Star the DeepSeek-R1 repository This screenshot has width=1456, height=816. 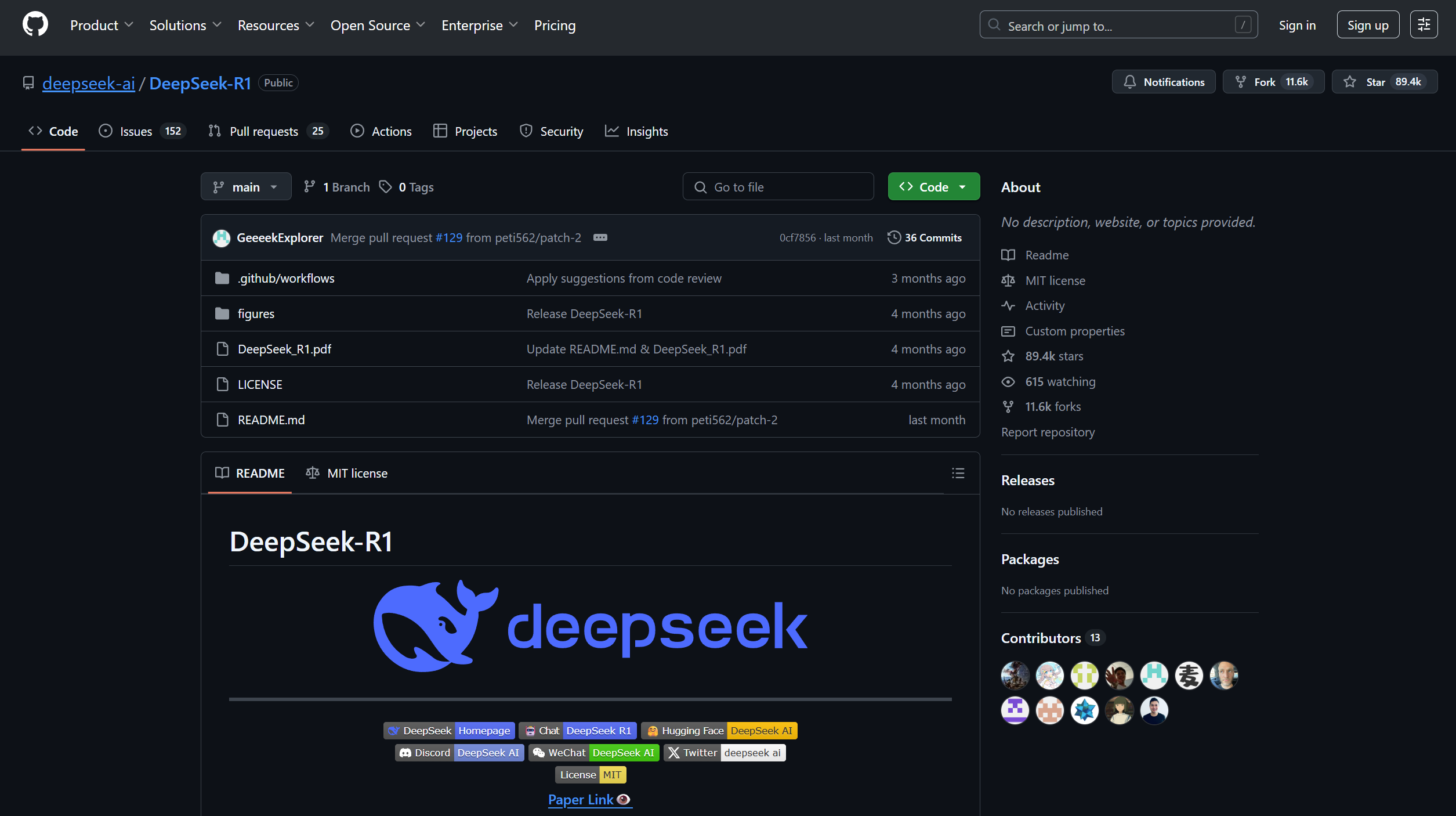click(1383, 82)
